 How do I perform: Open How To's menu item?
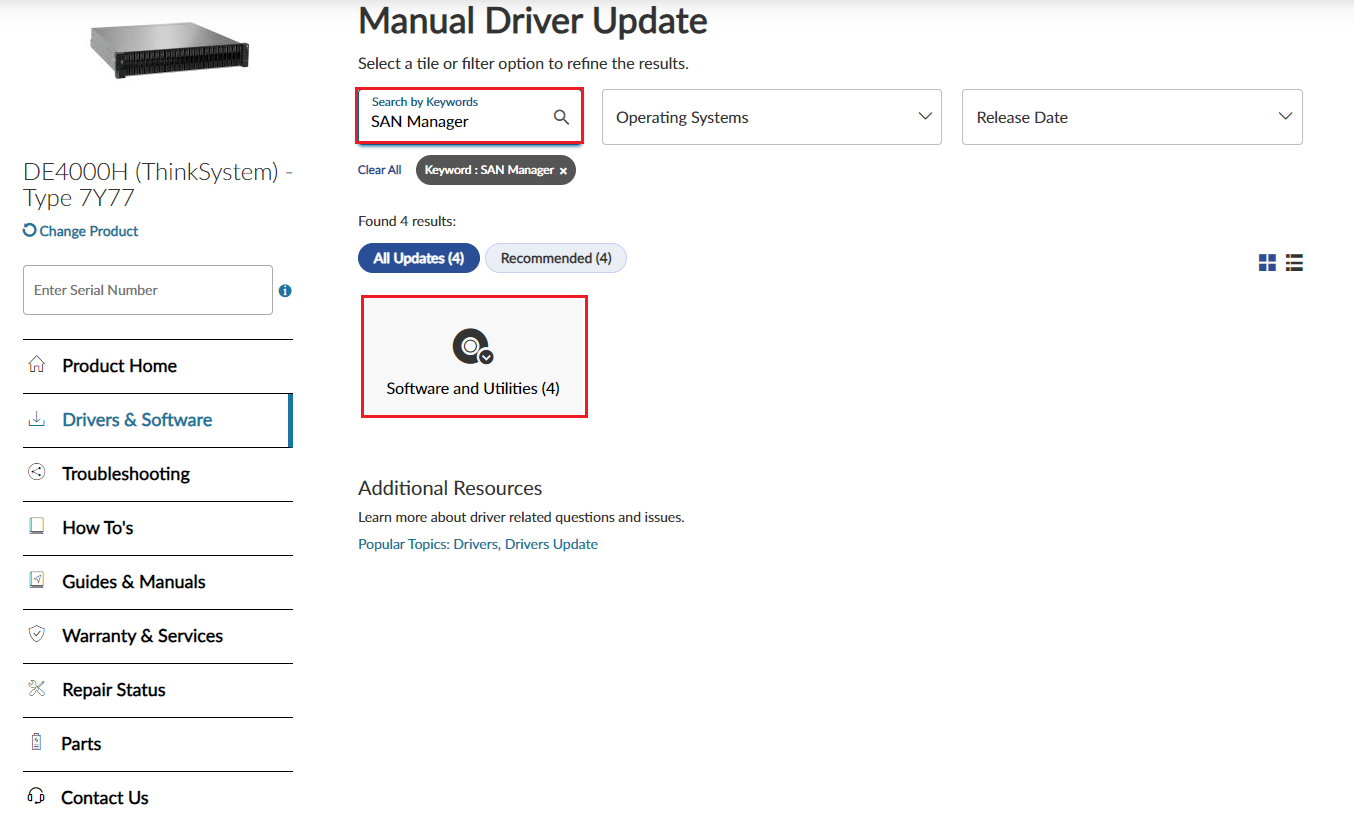[x=158, y=528]
